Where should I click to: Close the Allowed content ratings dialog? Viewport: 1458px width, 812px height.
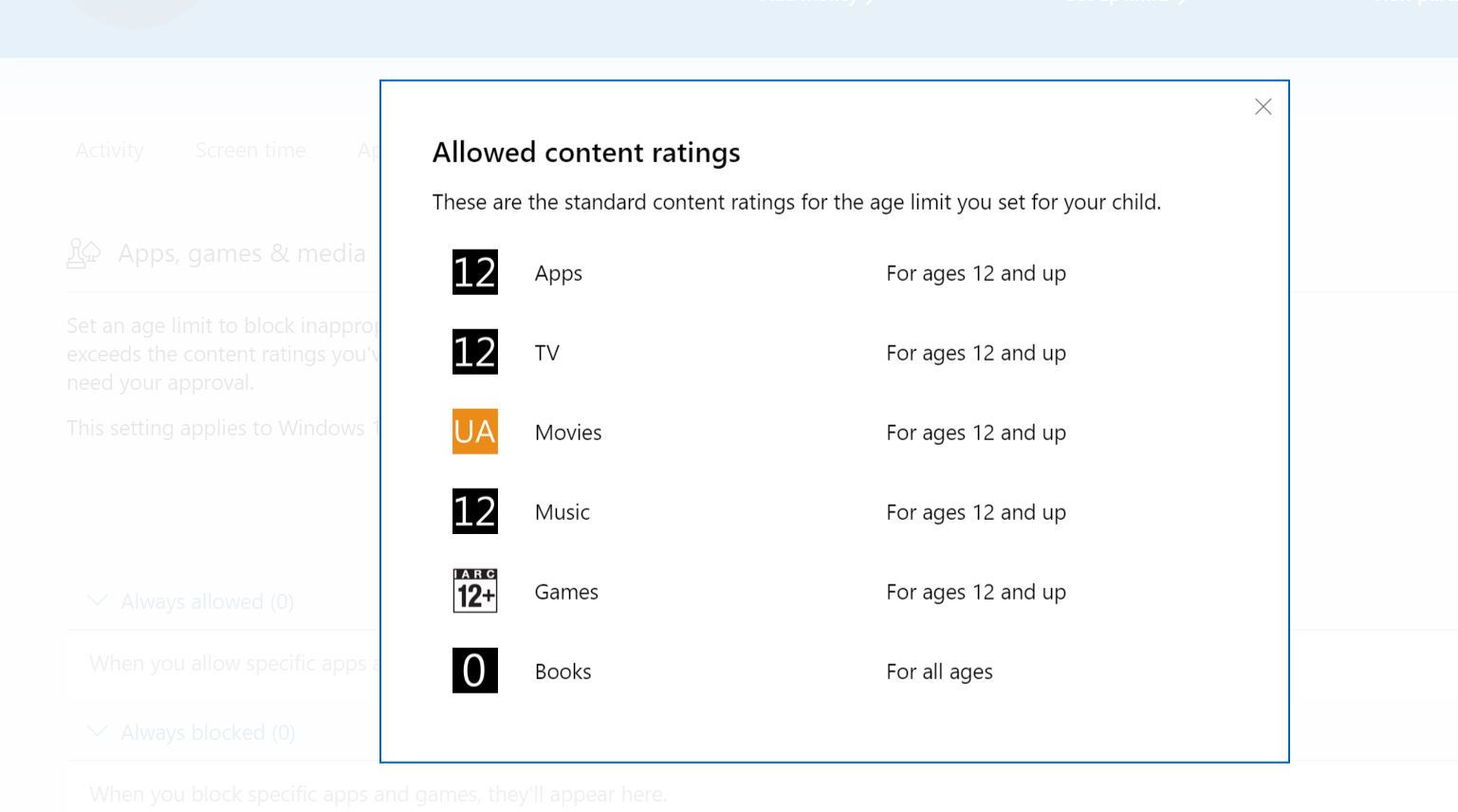click(x=1263, y=107)
